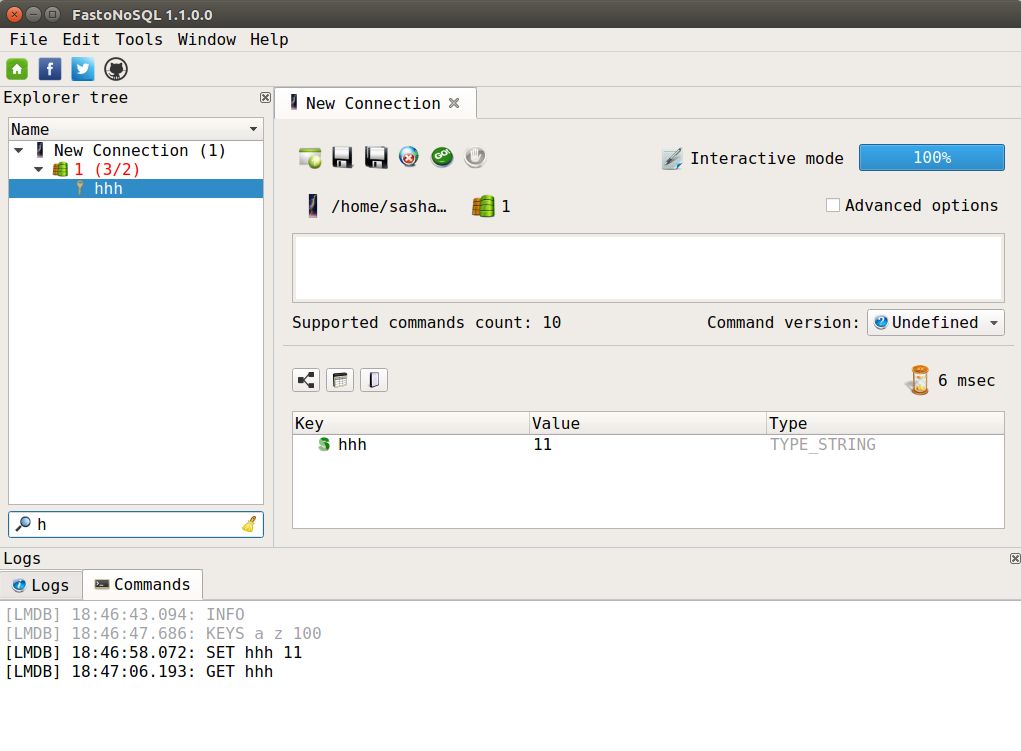The height and width of the screenshot is (751, 1021).
Task: Click the explorer filter field containing h
Action: (x=135, y=524)
